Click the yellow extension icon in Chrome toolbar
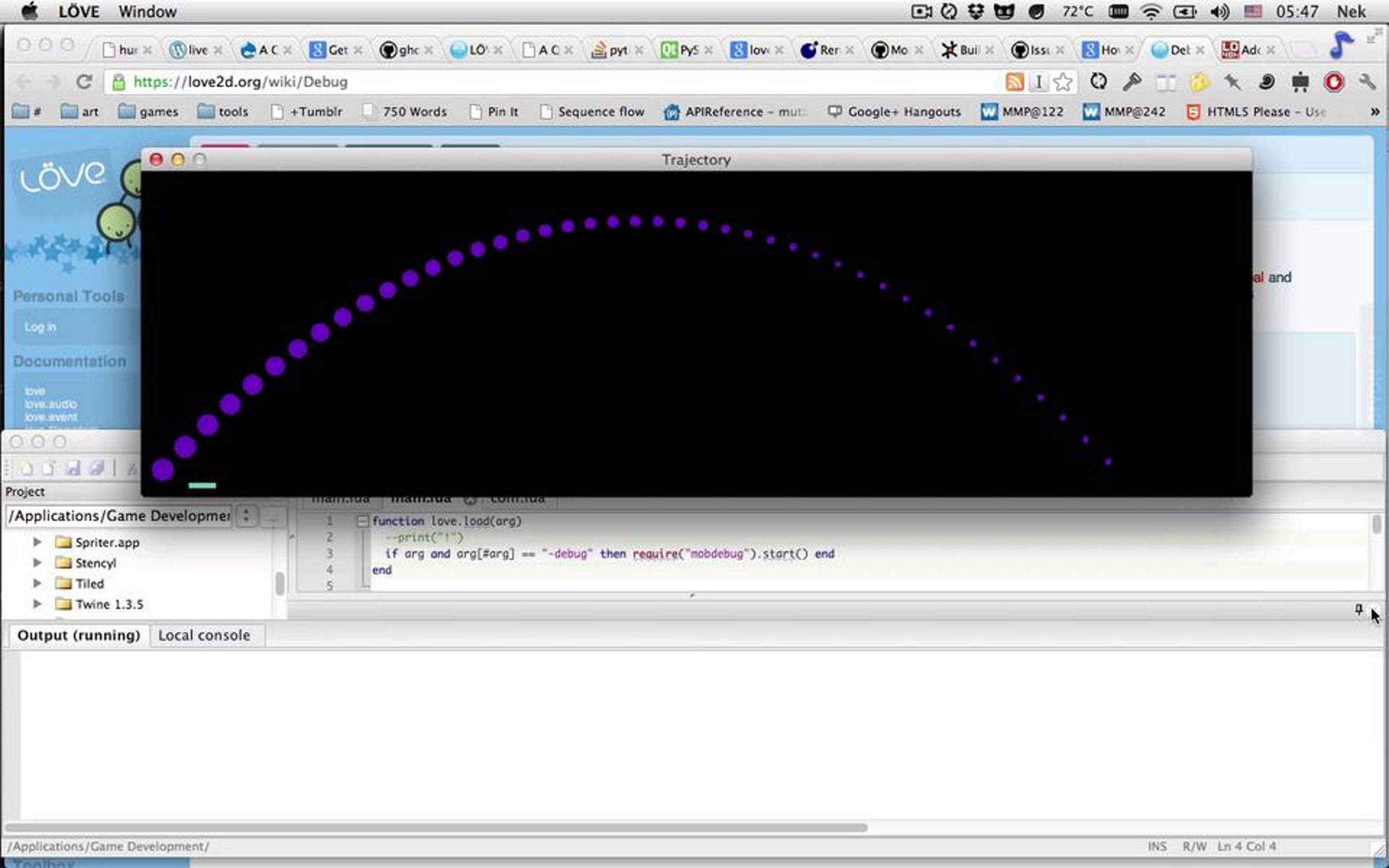The image size is (1389, 868). point(1199,82)
